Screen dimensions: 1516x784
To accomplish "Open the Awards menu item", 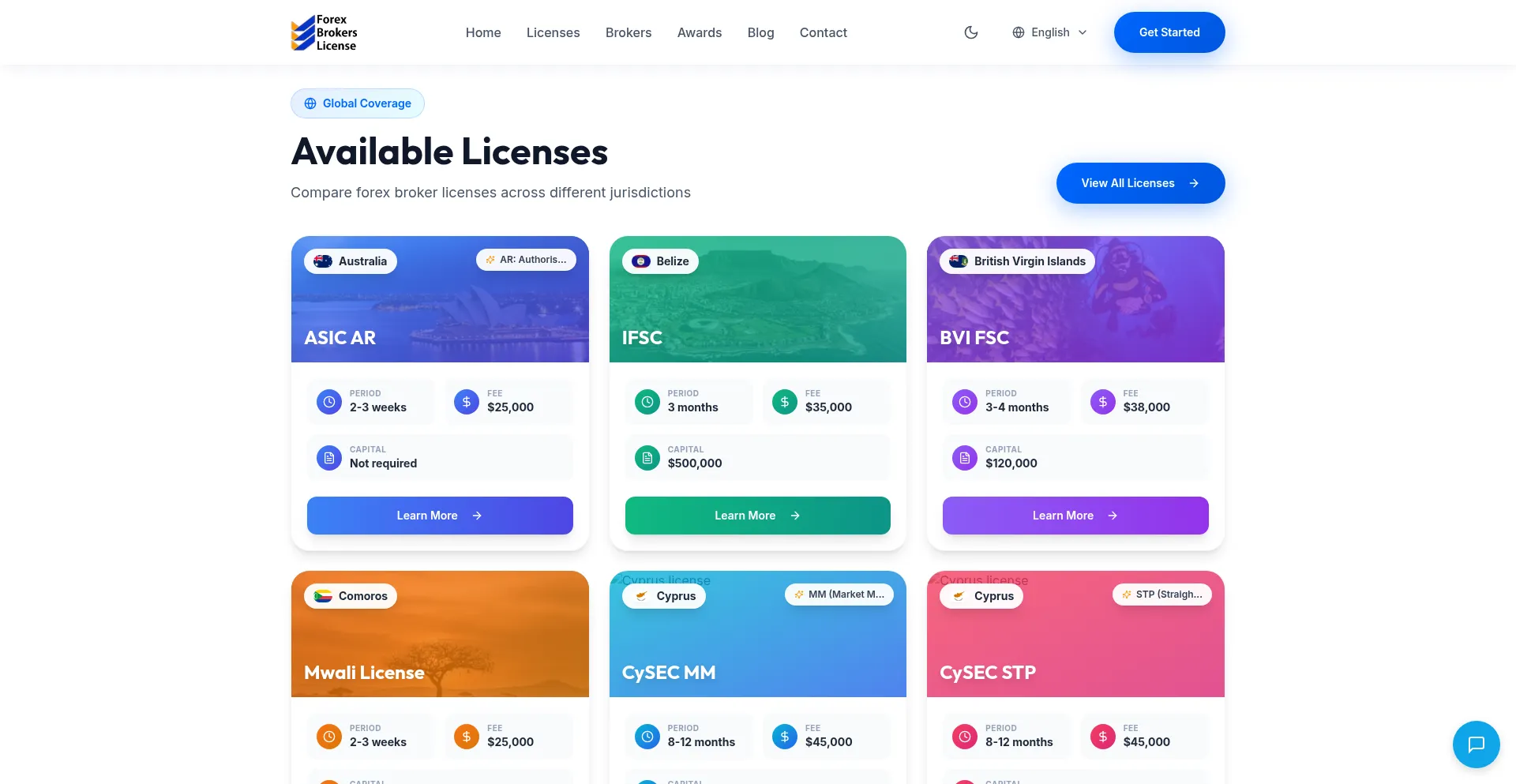I will point(700,32).
